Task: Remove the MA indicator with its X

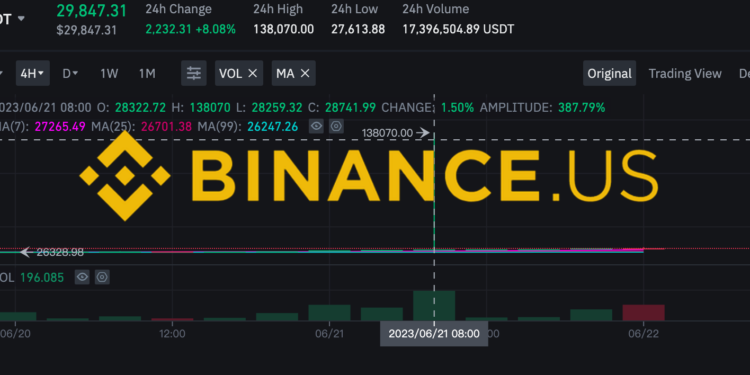Action: click(305, 73)
